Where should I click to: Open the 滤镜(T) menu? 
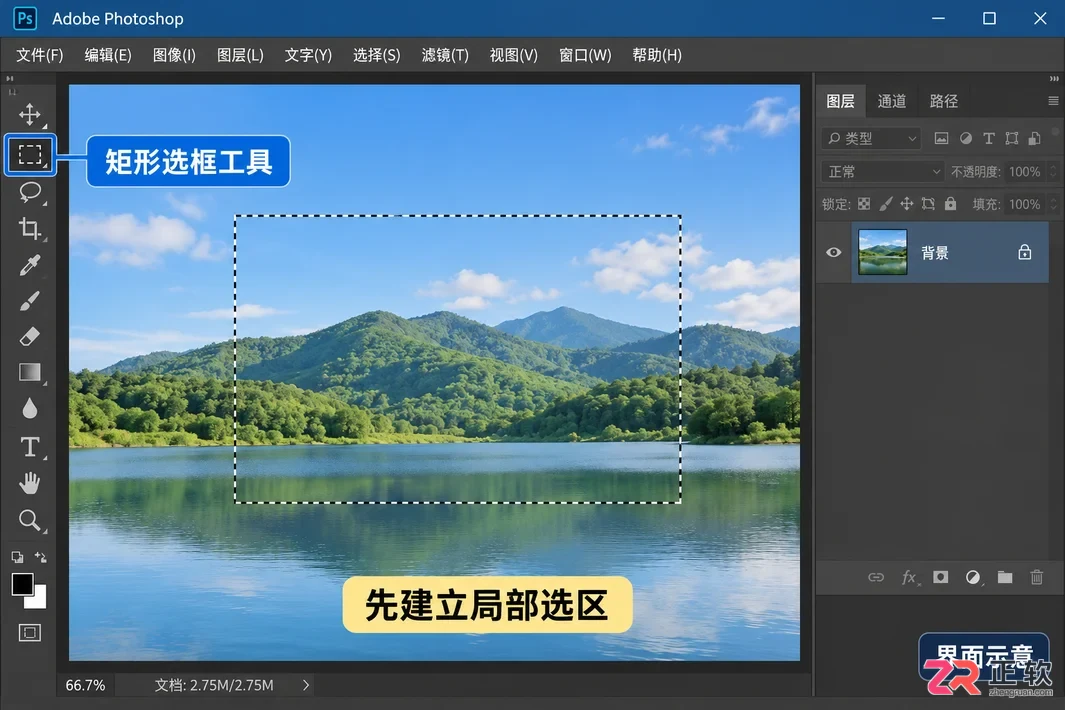[x=445, y=55]
